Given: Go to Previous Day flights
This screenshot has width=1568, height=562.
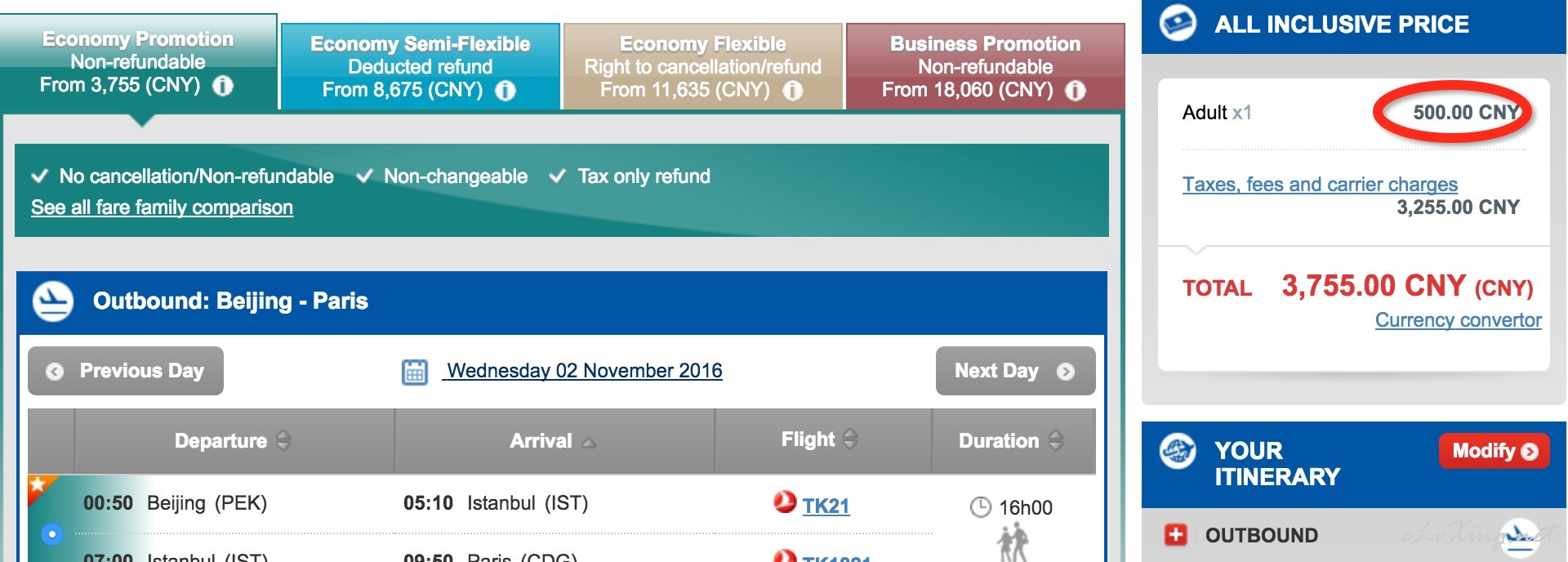Looking at the screenshot, I should [126, 371].
